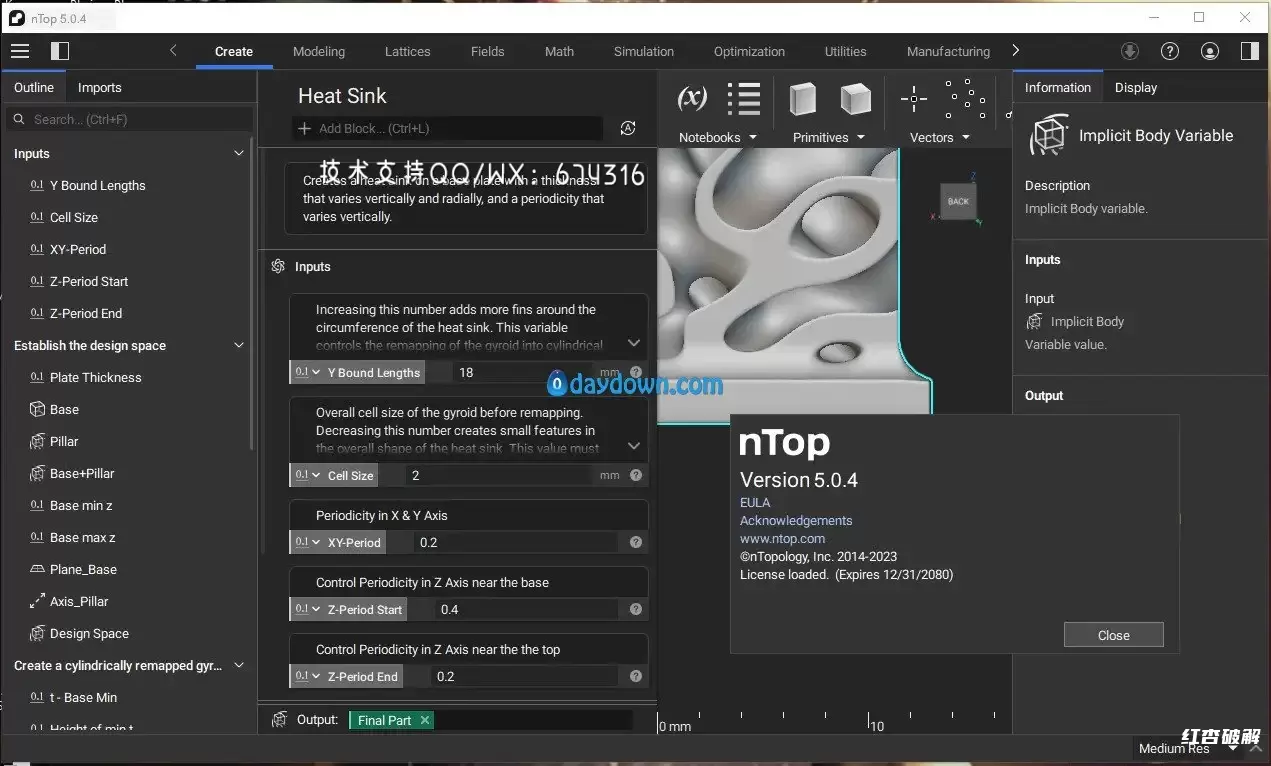Switch to the Lattices ribbon tab
The image size is (1271, 766).
point(408,51)
